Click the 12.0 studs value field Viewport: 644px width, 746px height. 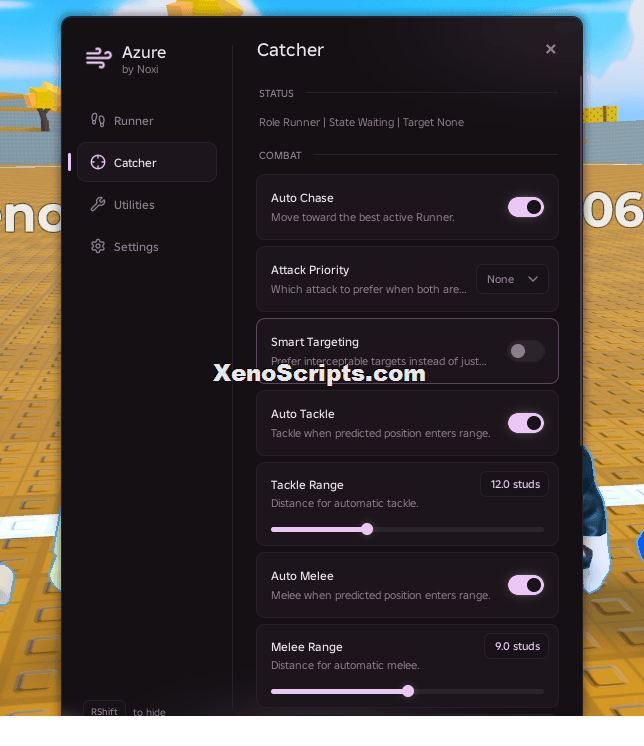pyautogui.click(x=514, y=484)
